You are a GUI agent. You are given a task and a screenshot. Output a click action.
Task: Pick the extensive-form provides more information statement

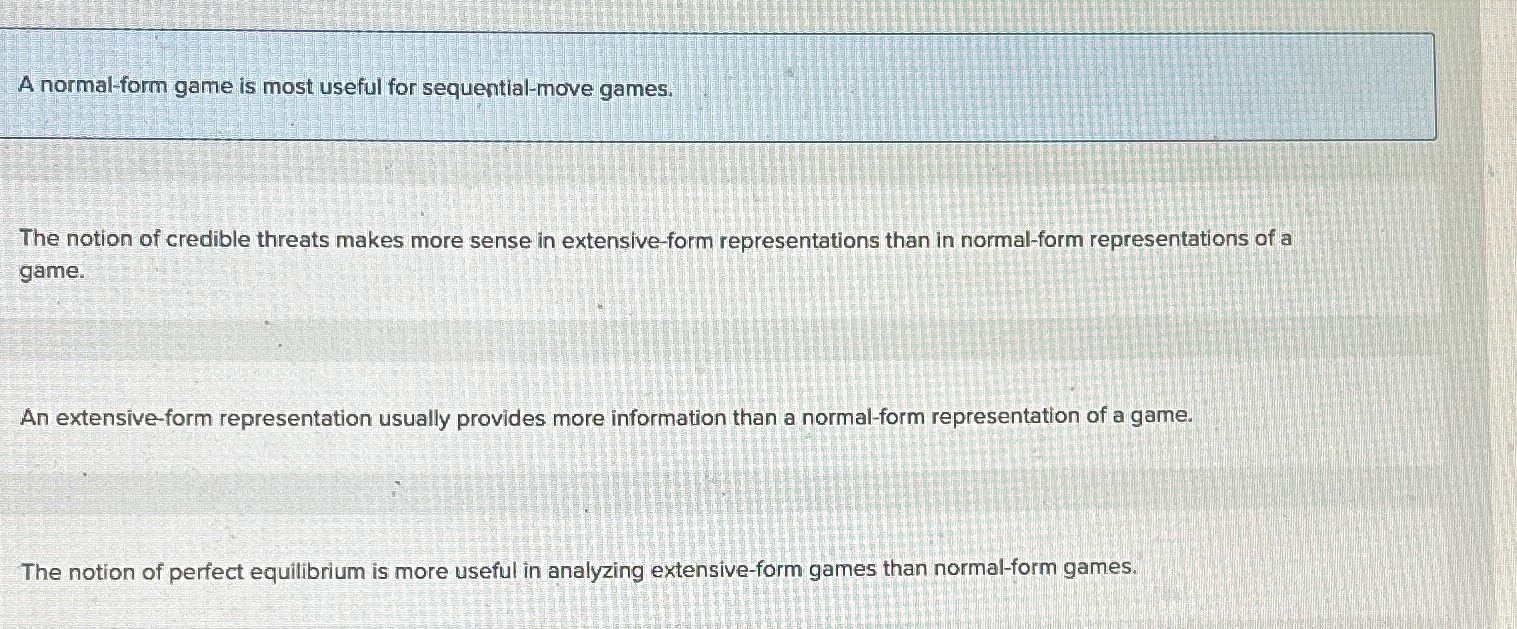click(x=605, y=416)
